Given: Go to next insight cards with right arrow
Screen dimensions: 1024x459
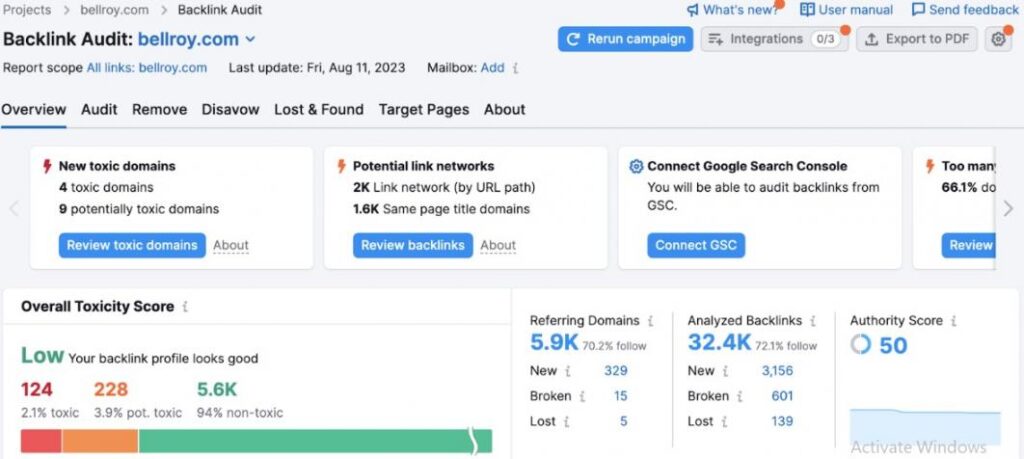Looking at the screenshot, I should pos(1008,208).
